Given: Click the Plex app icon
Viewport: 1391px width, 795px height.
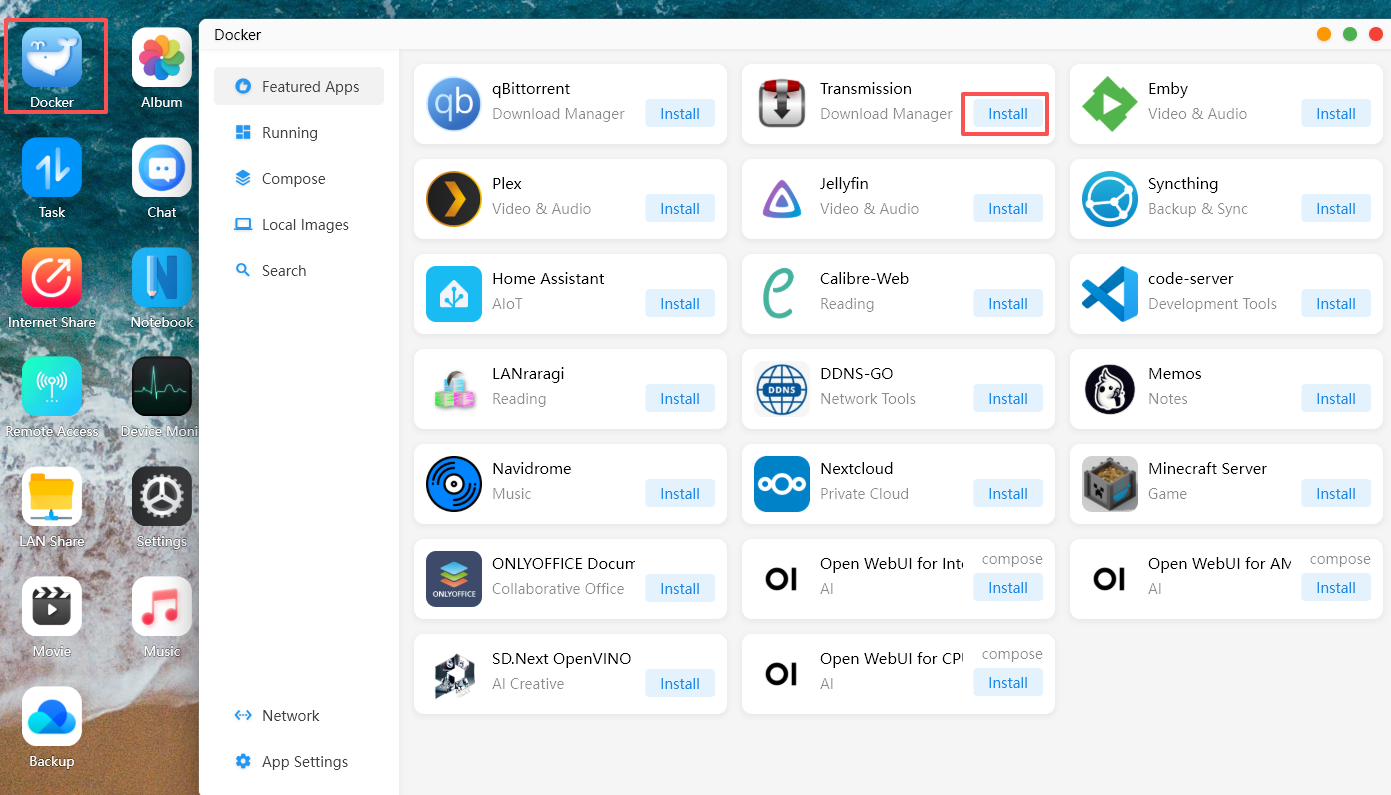Looking at the screenshot, I should [x=454, y=199].
